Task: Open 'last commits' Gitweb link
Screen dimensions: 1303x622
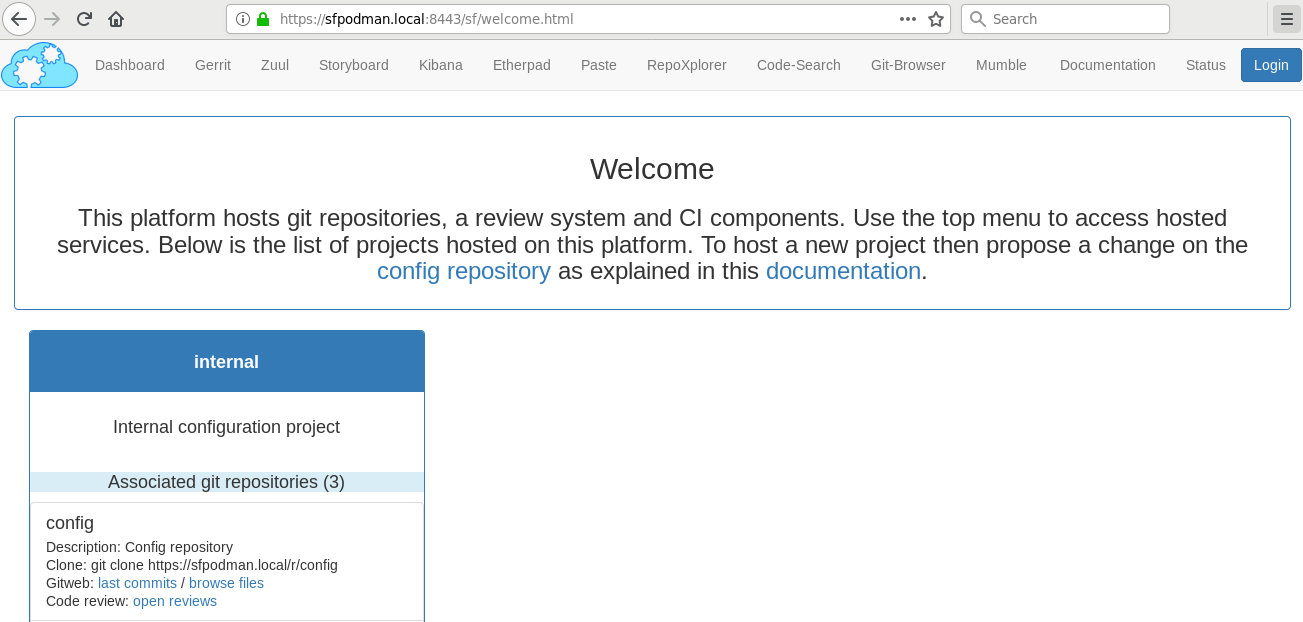Action: coord(137,583)
